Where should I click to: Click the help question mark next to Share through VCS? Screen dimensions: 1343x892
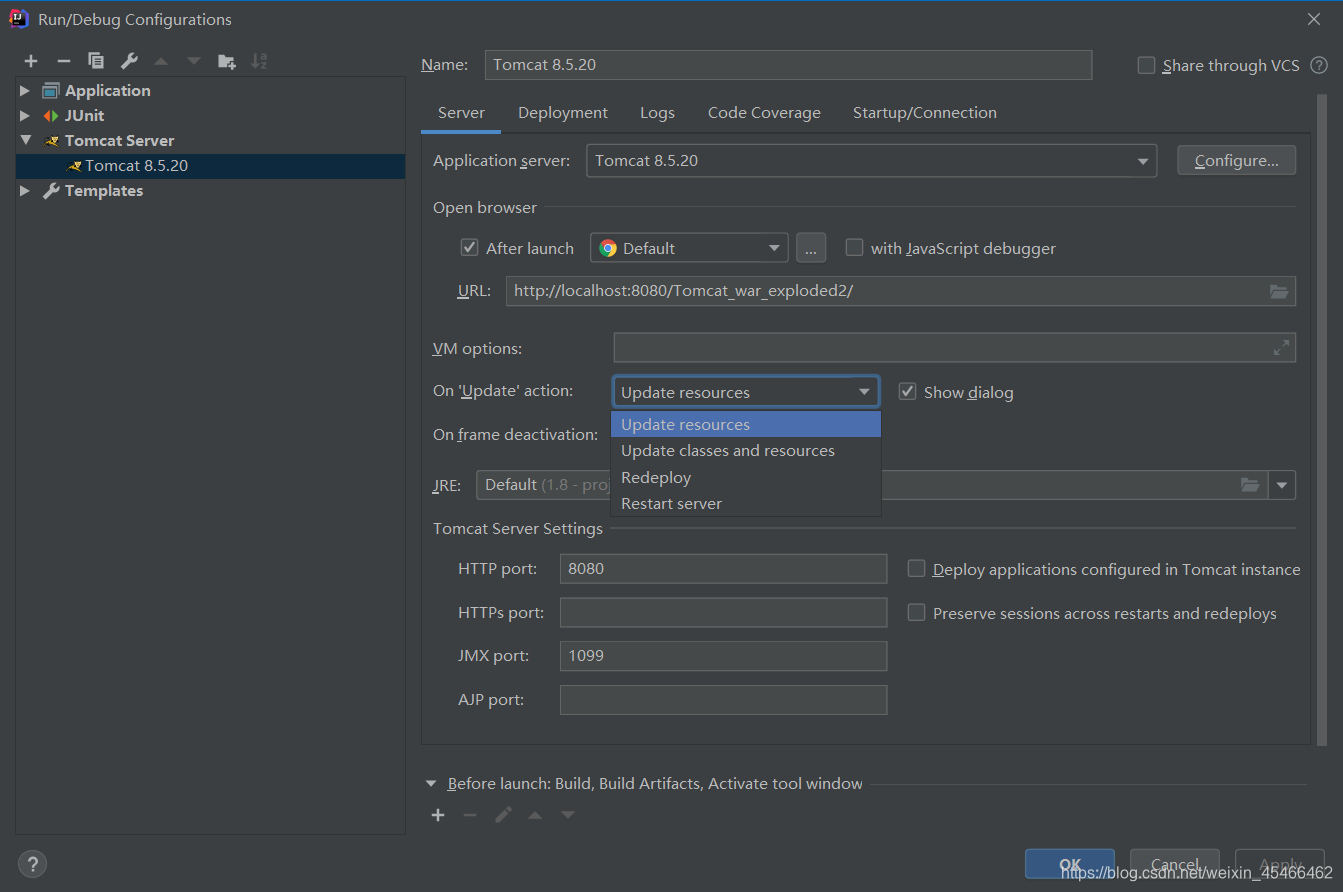[1319, 65]
